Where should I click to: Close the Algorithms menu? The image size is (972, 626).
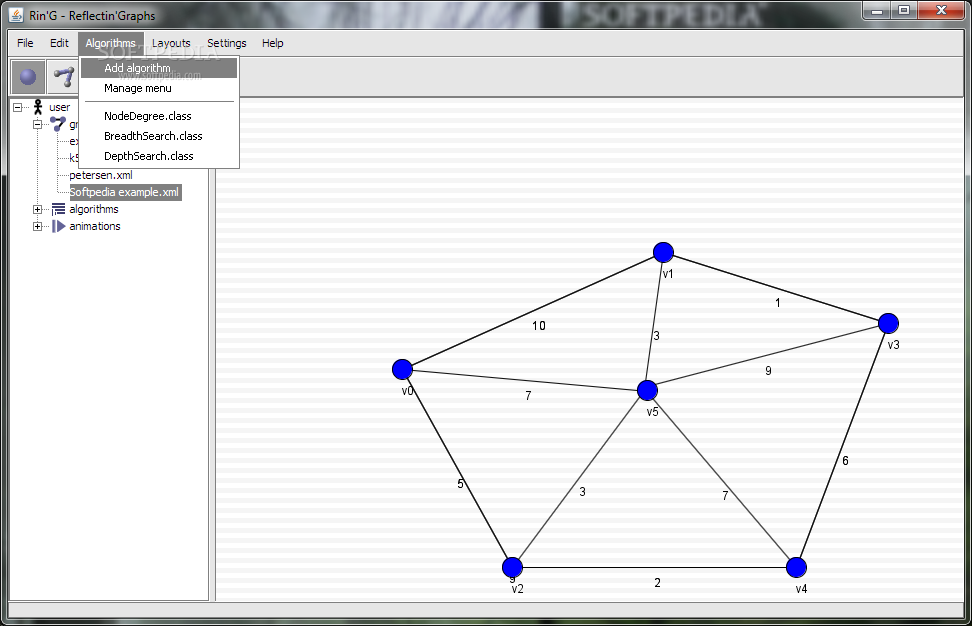click(111, 43)
